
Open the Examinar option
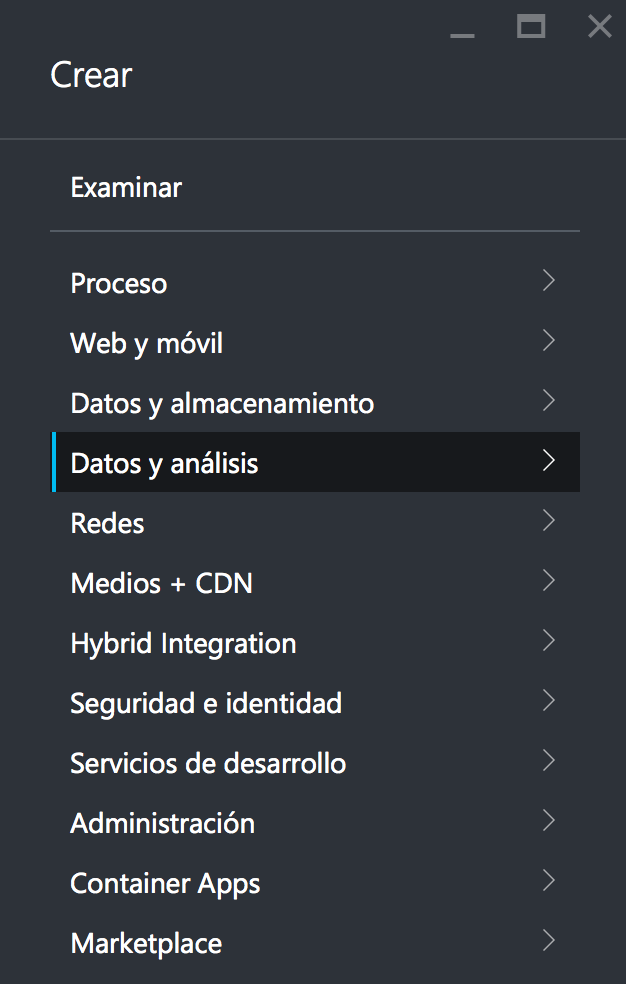tap(126, 187)
